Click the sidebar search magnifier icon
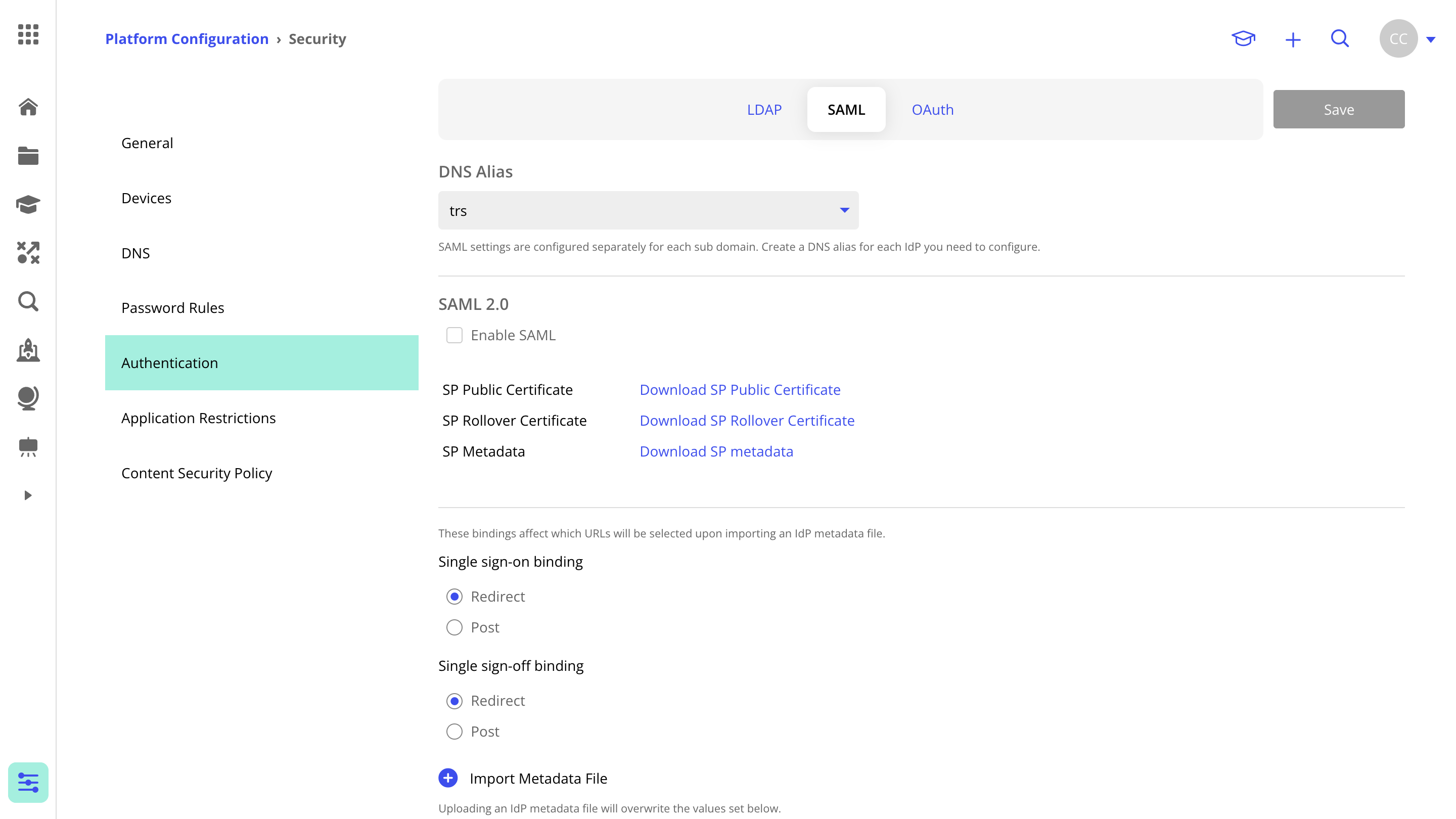 pos(28,301)
